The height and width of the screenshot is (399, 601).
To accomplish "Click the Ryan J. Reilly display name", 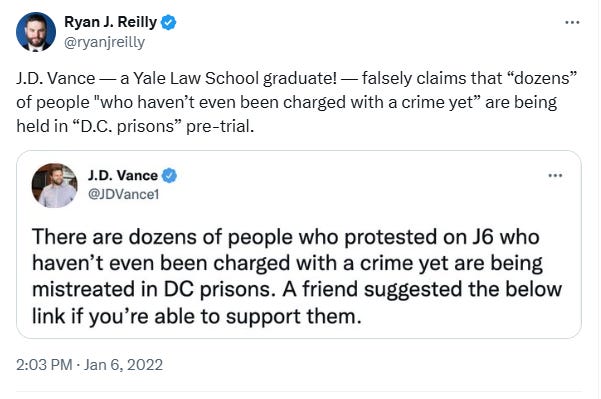I will pyautogui.click(x=110, y=22).
